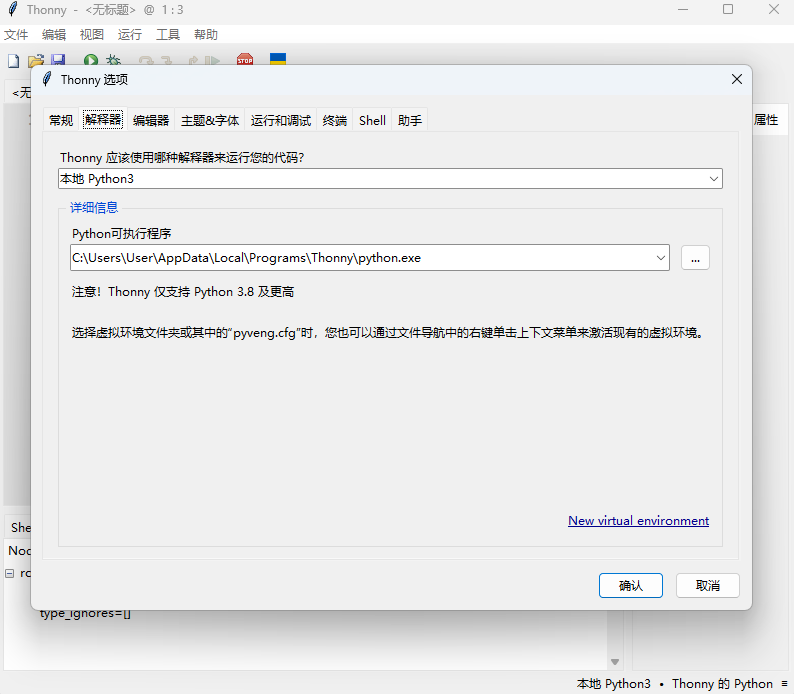Click the Save floppy disk icon
The height and width of the screenshot is (694, 794).
(58, 61)
